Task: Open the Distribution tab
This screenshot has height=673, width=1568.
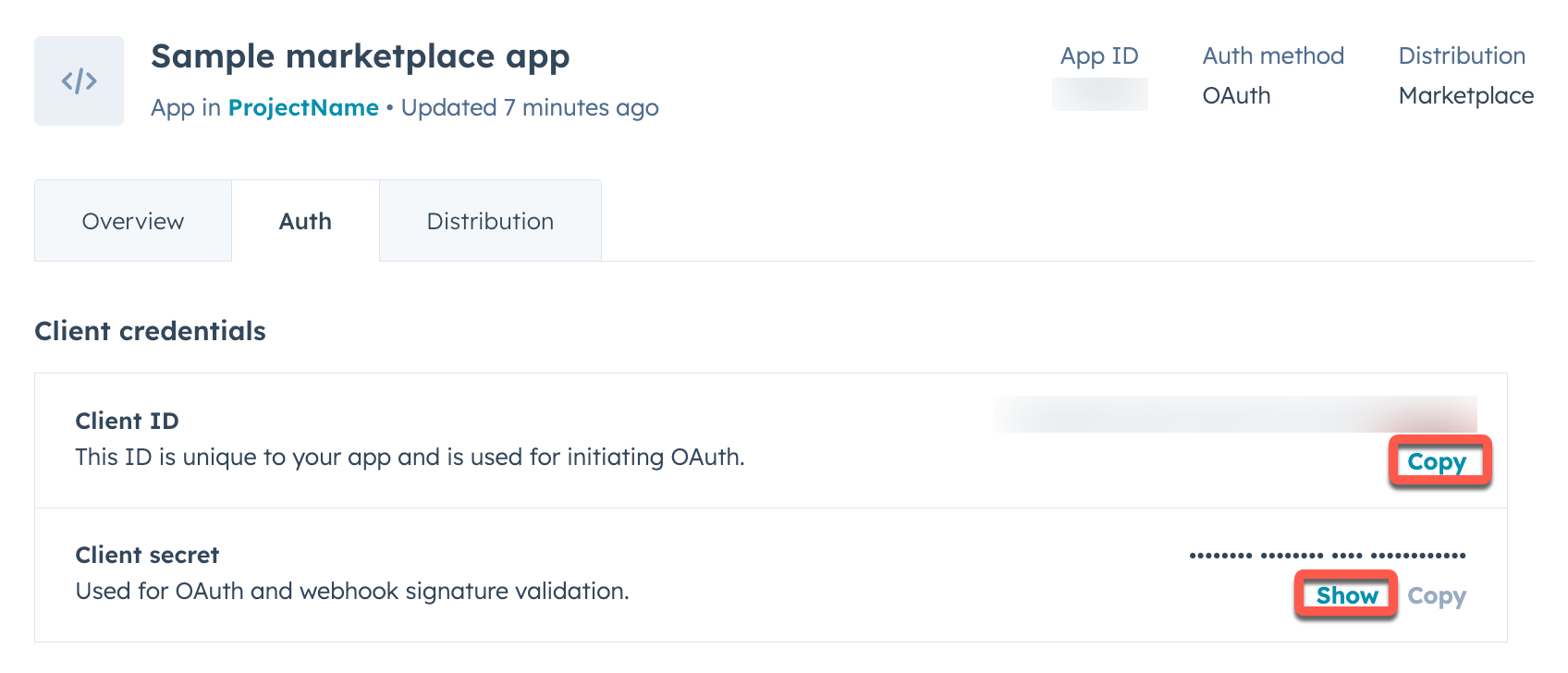Action: (x=490, y=221)
